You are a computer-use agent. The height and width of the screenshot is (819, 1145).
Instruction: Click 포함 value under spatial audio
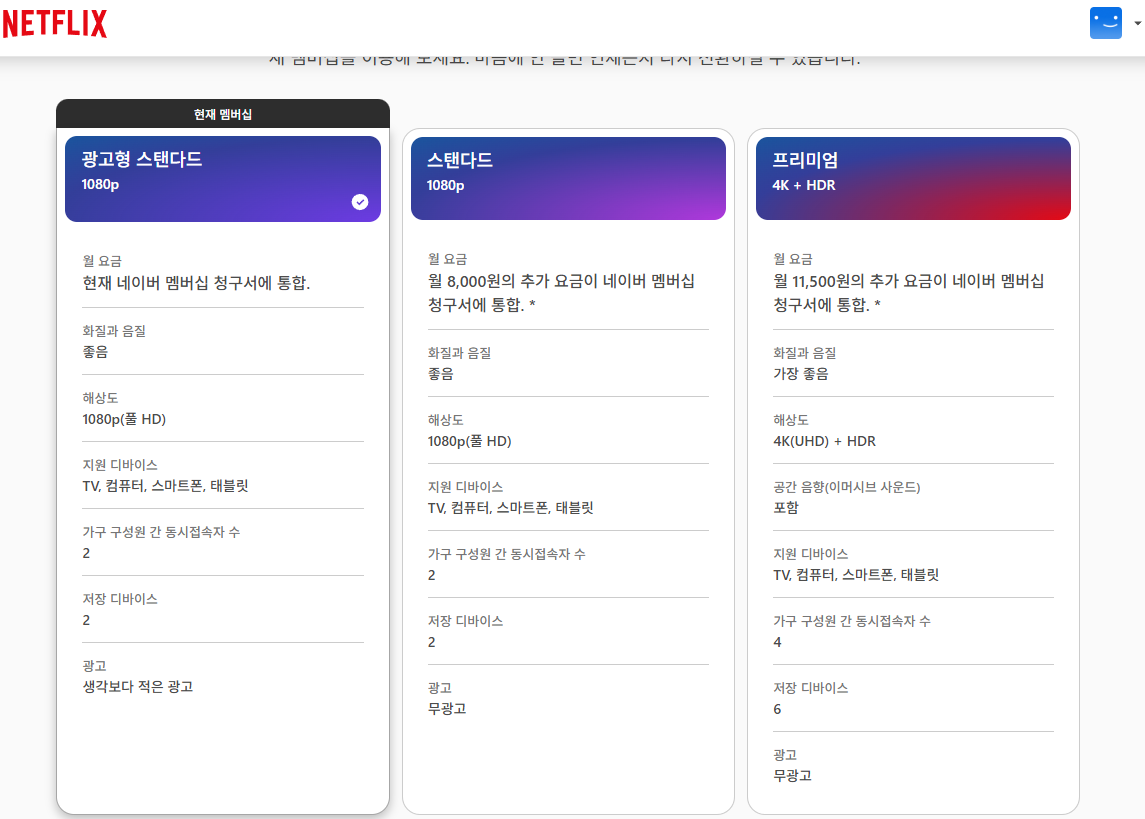pos(786,508)
